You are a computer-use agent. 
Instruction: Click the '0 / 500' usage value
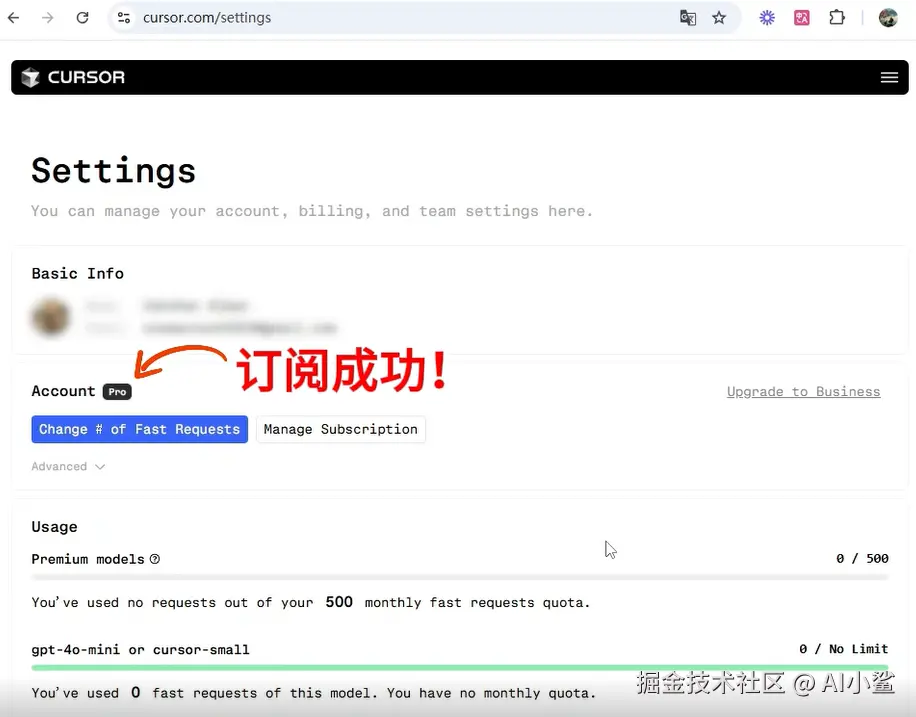pyautogui.click(x=862, y=559)
